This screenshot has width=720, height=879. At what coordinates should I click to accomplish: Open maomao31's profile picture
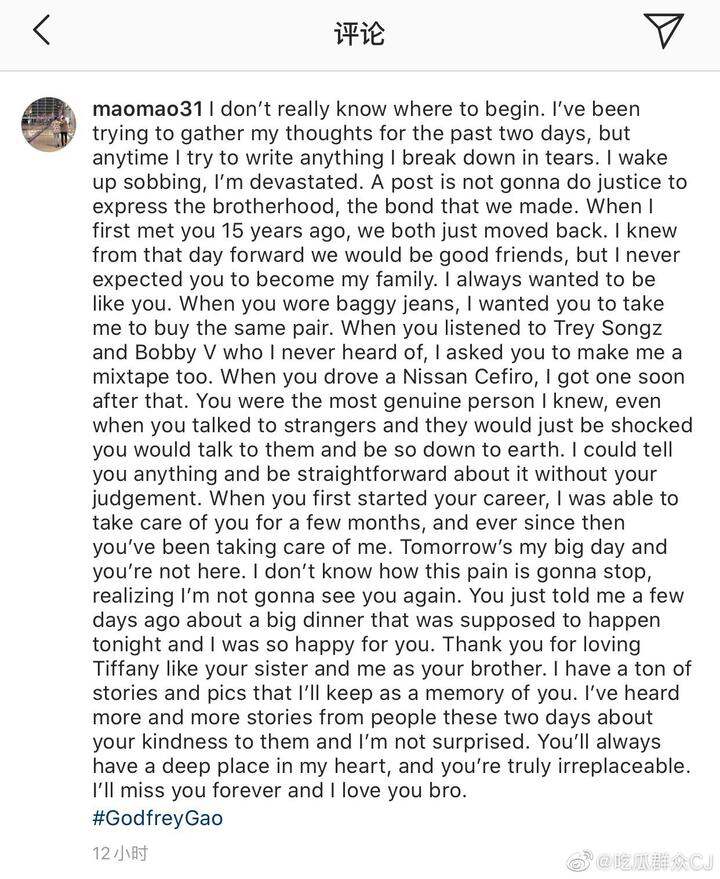[x=49, y=124]
